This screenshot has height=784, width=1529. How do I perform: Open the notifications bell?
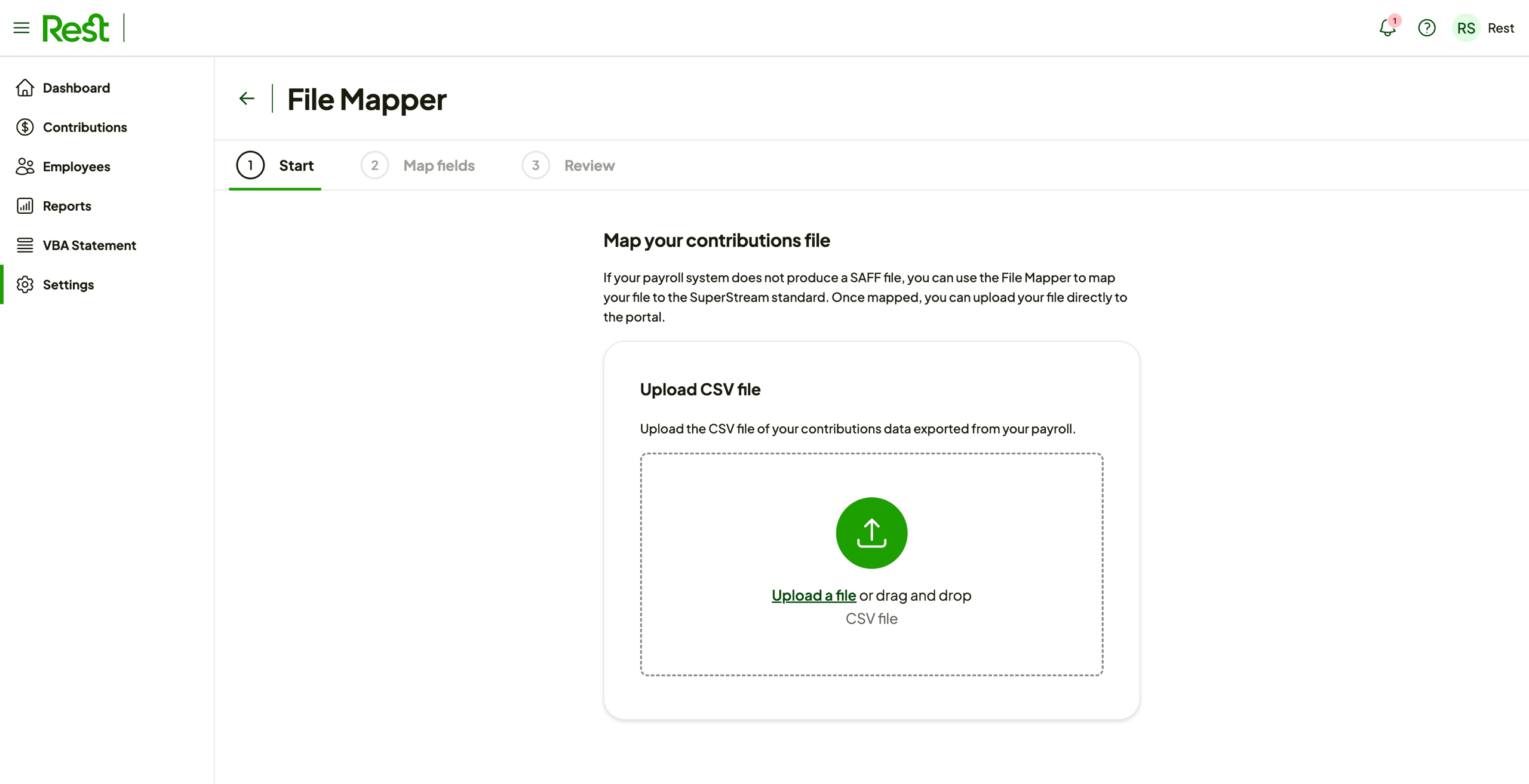(1387, 28)
